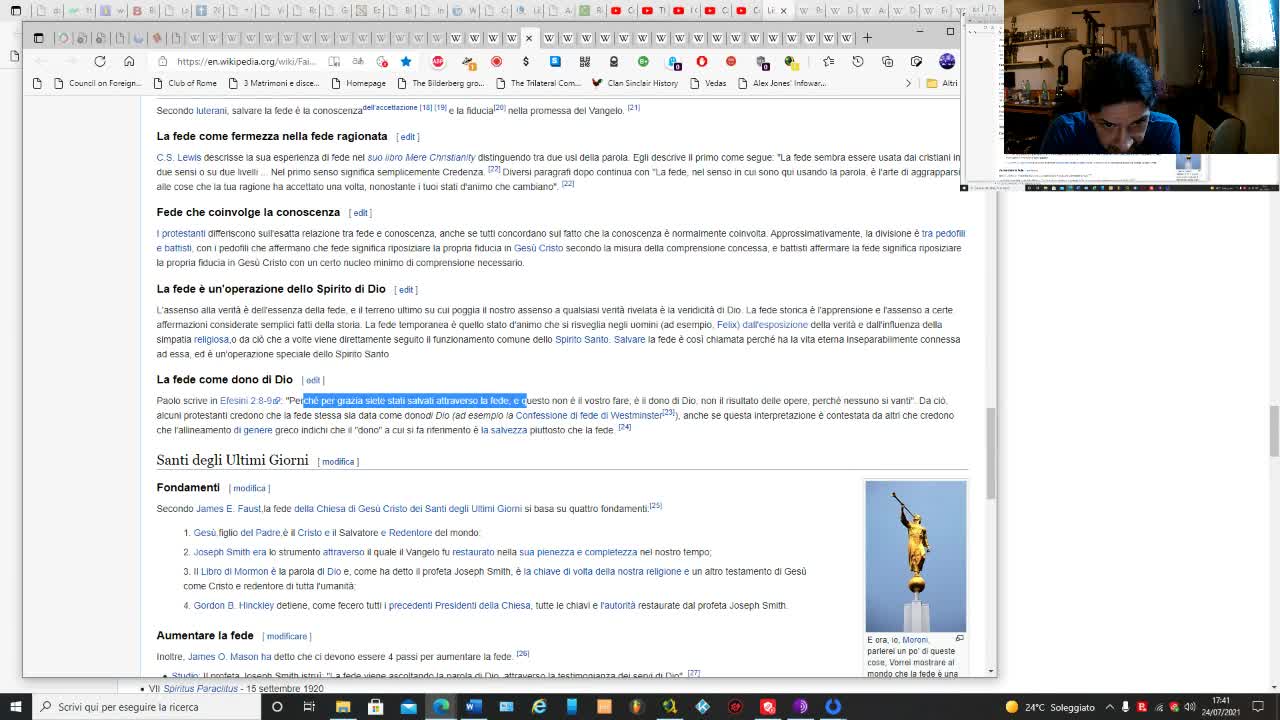Screen dimensions: 1280x720
Task: Go to the browser home page
Action: [x=129, y=61]
